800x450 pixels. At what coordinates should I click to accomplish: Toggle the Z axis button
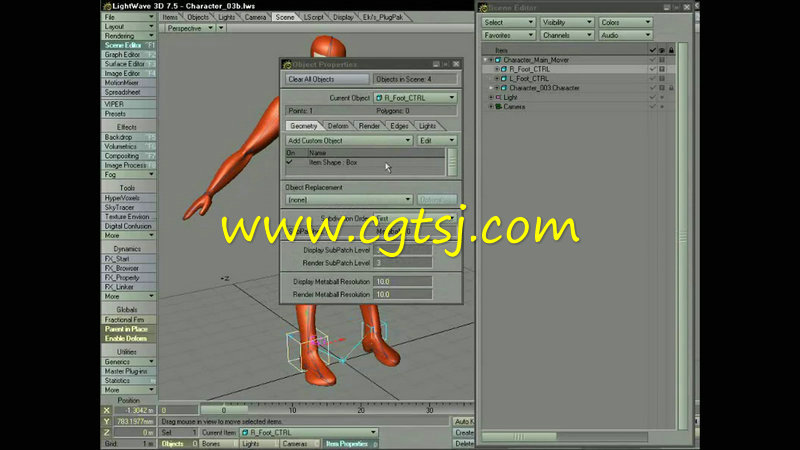click(x=107, y=433)
